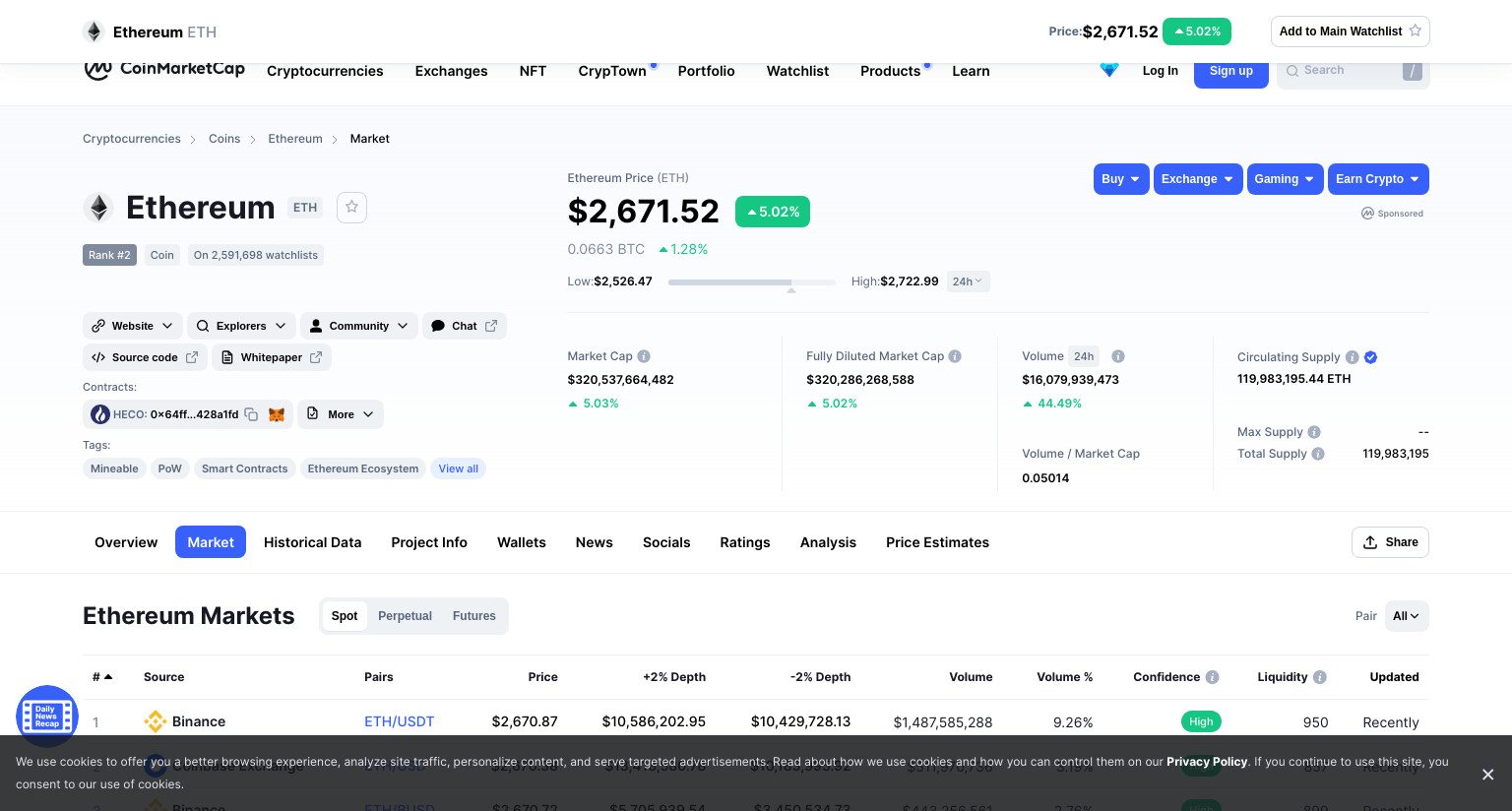Select the Smart Contracts tag
Screen dimensions: 1512x811
click(245, 468)
